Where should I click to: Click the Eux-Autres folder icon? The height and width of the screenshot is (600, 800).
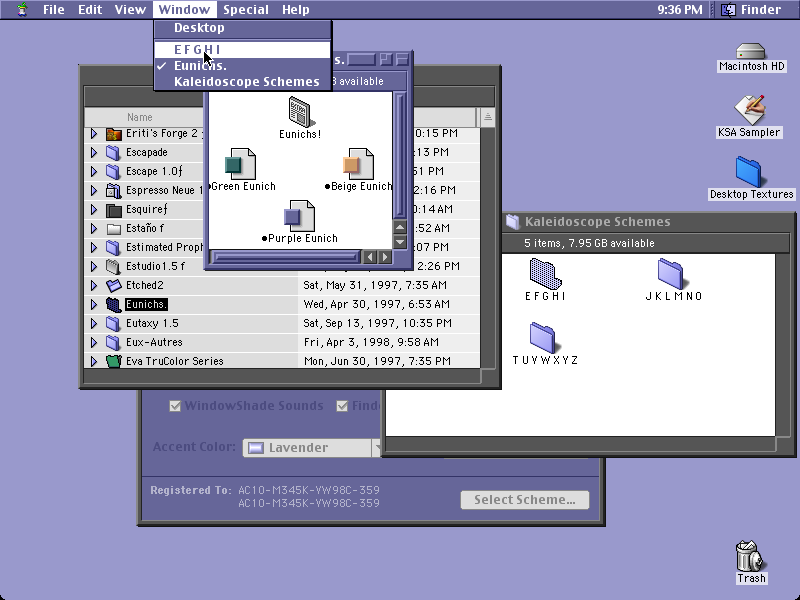pos(113,342)
